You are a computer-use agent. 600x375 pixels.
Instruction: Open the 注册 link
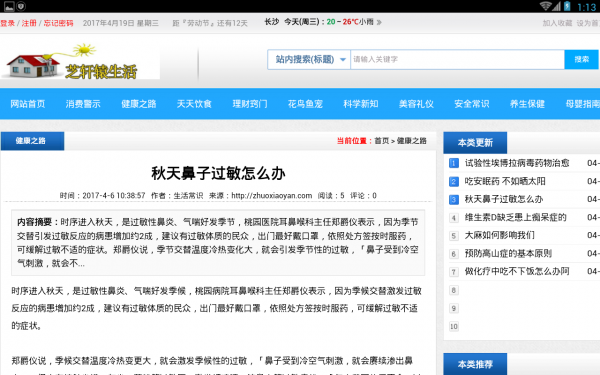[29, 23]
